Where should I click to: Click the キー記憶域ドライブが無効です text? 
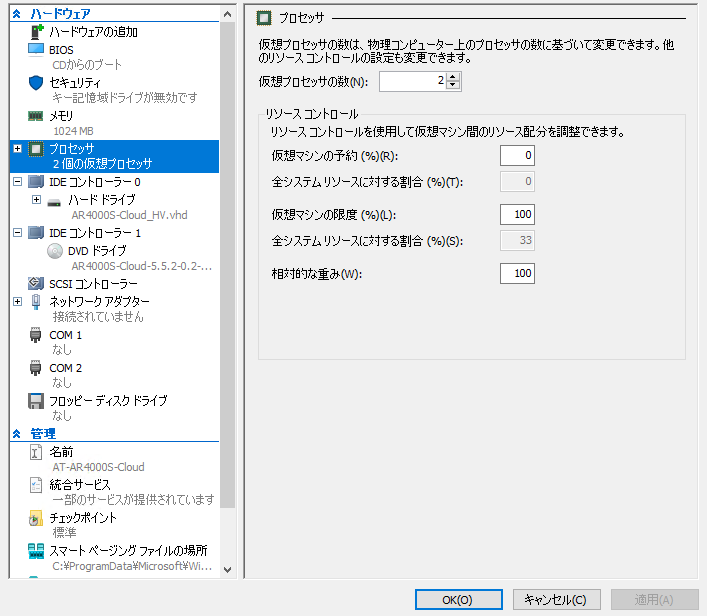click(125, 97)
